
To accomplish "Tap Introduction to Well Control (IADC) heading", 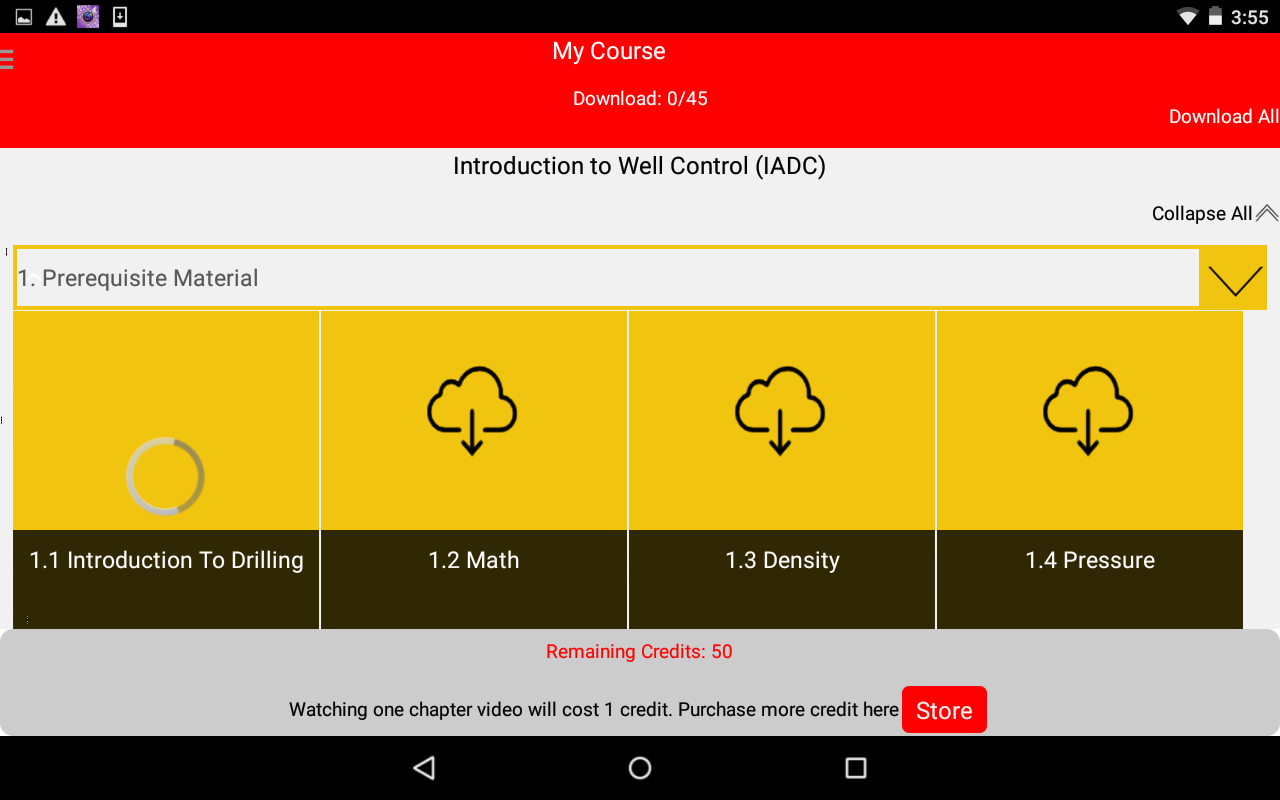I will click(639, 166).
